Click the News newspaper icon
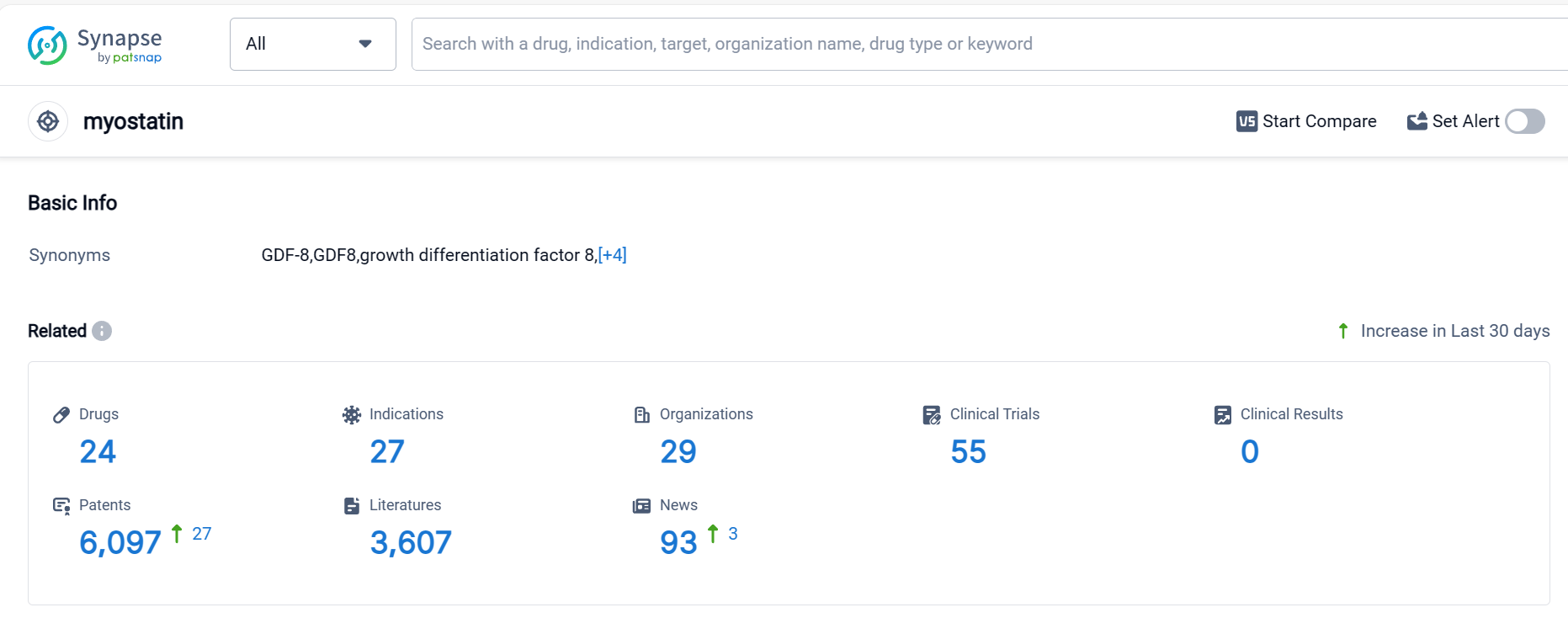The image size is (1568, 618). coord(642,505)
